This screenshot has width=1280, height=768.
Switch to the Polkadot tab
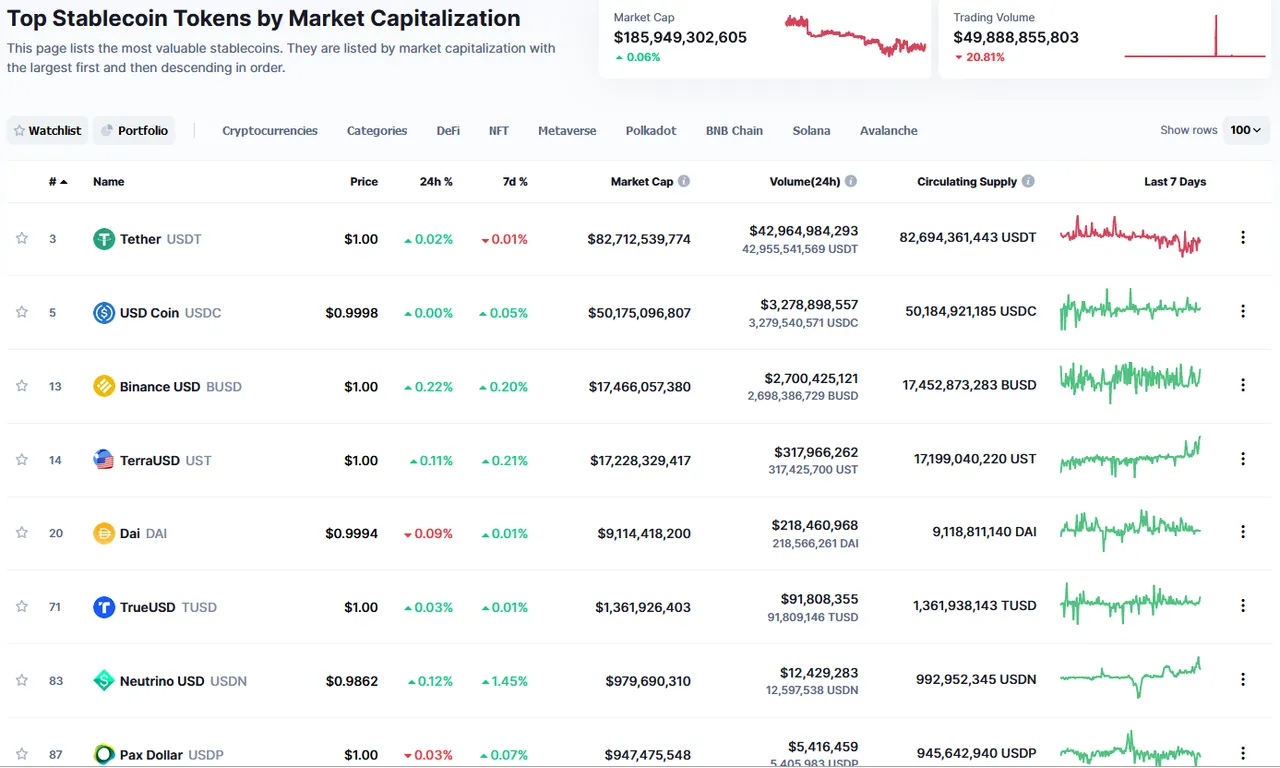point(651,130)
